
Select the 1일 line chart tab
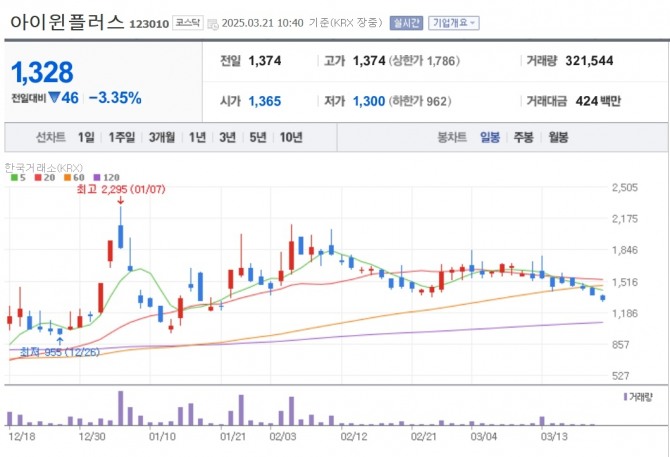click(x=86, y=138)
